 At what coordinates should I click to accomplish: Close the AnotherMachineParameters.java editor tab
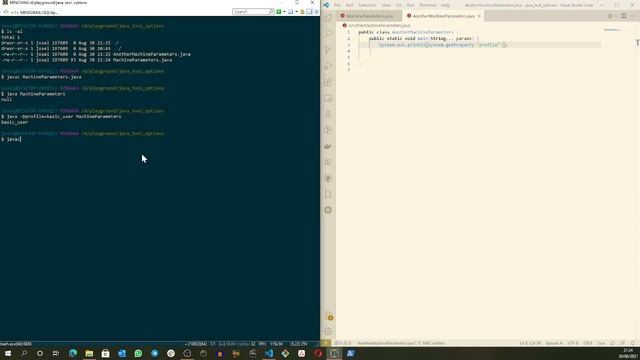pos(479,16)
